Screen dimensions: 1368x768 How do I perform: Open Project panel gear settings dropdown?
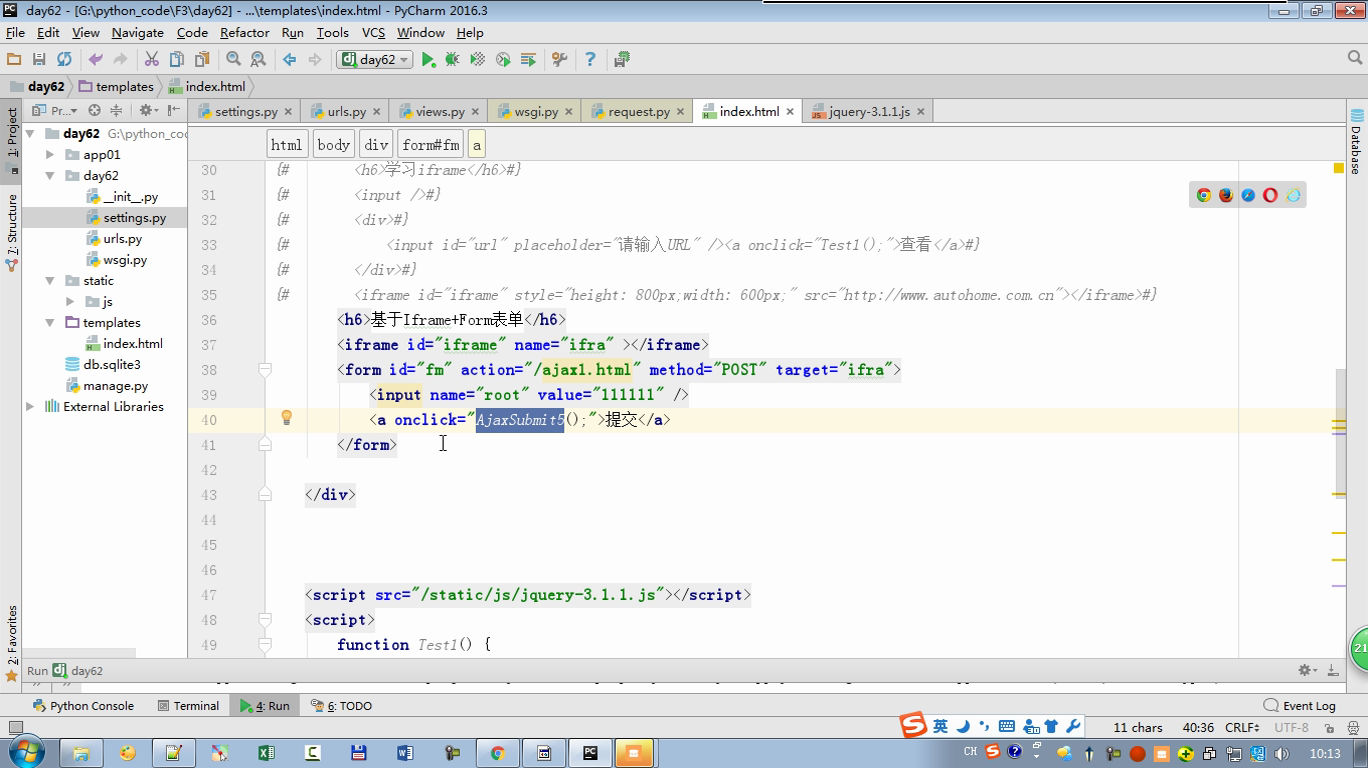148,110
